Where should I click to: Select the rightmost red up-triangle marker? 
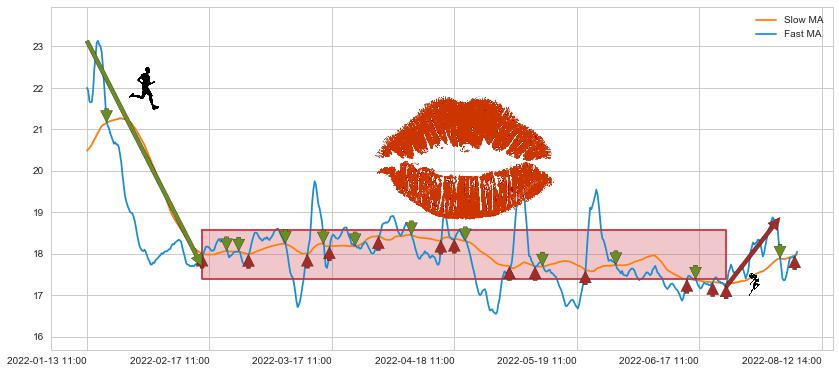(795, 262)
